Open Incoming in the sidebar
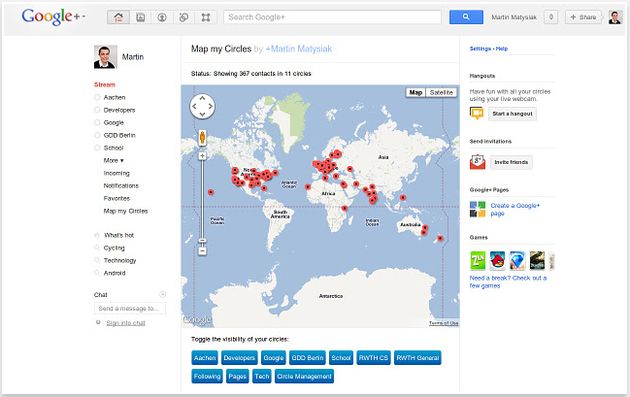This screenshot has height=397, width=630. tap(117, 173)
